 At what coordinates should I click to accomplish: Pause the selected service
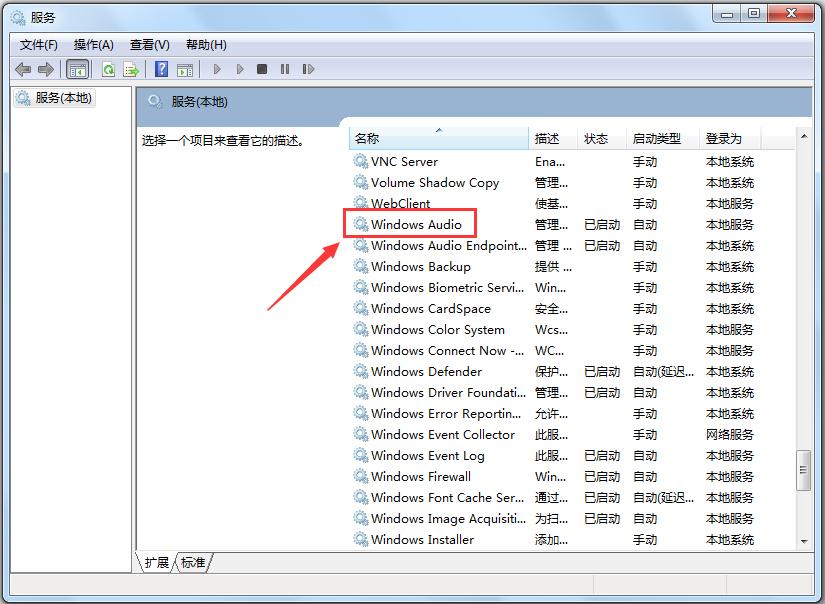click(x=284, y=68)
